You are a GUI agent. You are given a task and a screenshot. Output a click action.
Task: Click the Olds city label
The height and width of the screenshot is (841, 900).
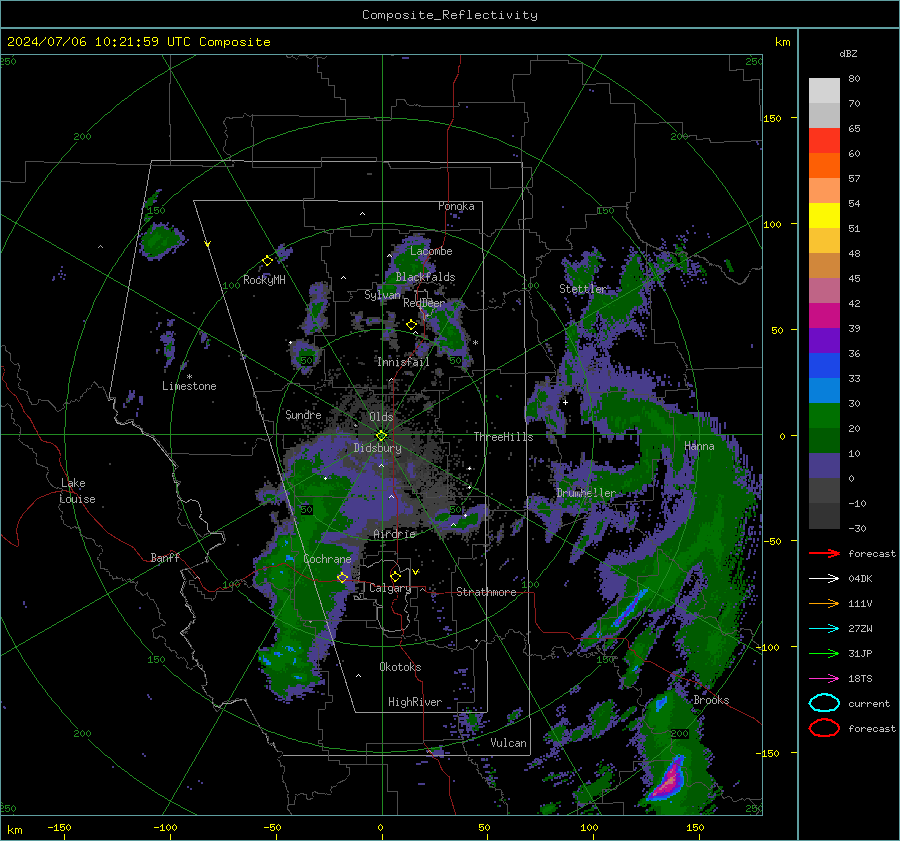pos(381,417)
